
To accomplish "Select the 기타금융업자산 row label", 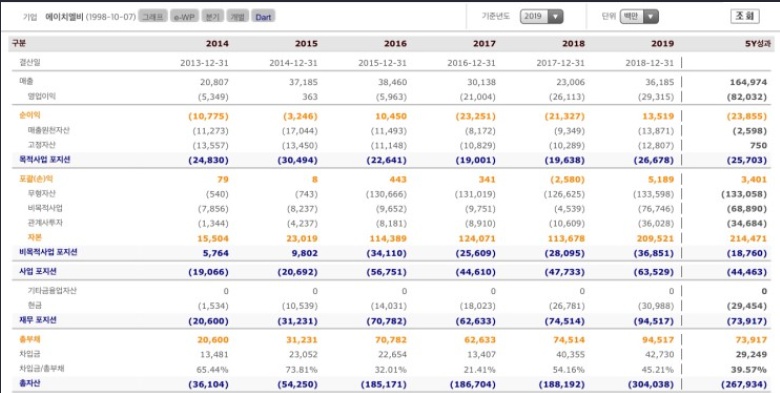I will (x=52, y=291).
